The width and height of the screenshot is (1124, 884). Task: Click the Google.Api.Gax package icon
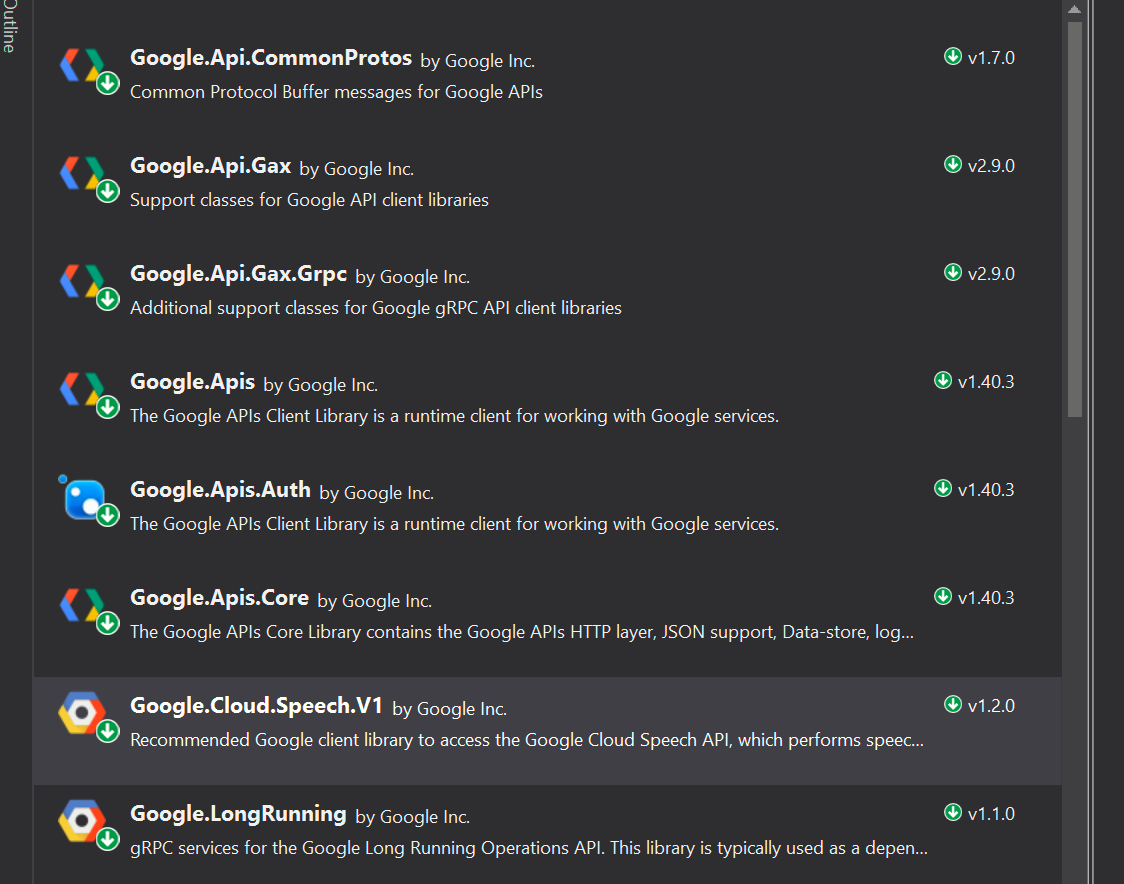[x=86, y=173]
